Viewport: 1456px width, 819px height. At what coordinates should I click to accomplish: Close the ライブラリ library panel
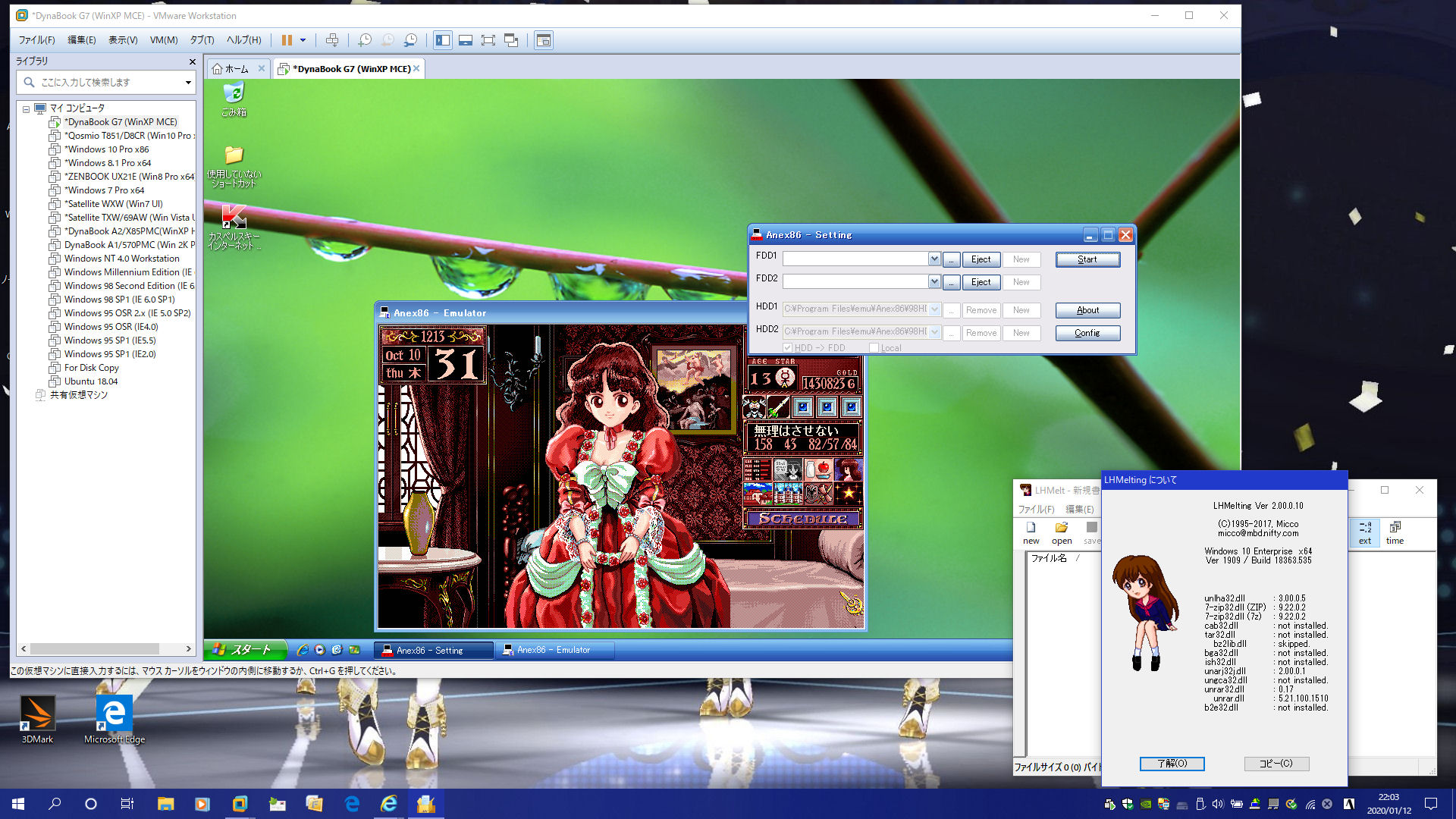[x=192, y=61]
